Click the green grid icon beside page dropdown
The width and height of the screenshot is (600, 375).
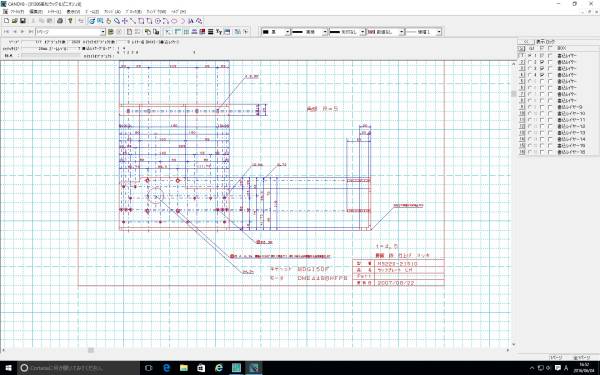[x=111, y=32]
